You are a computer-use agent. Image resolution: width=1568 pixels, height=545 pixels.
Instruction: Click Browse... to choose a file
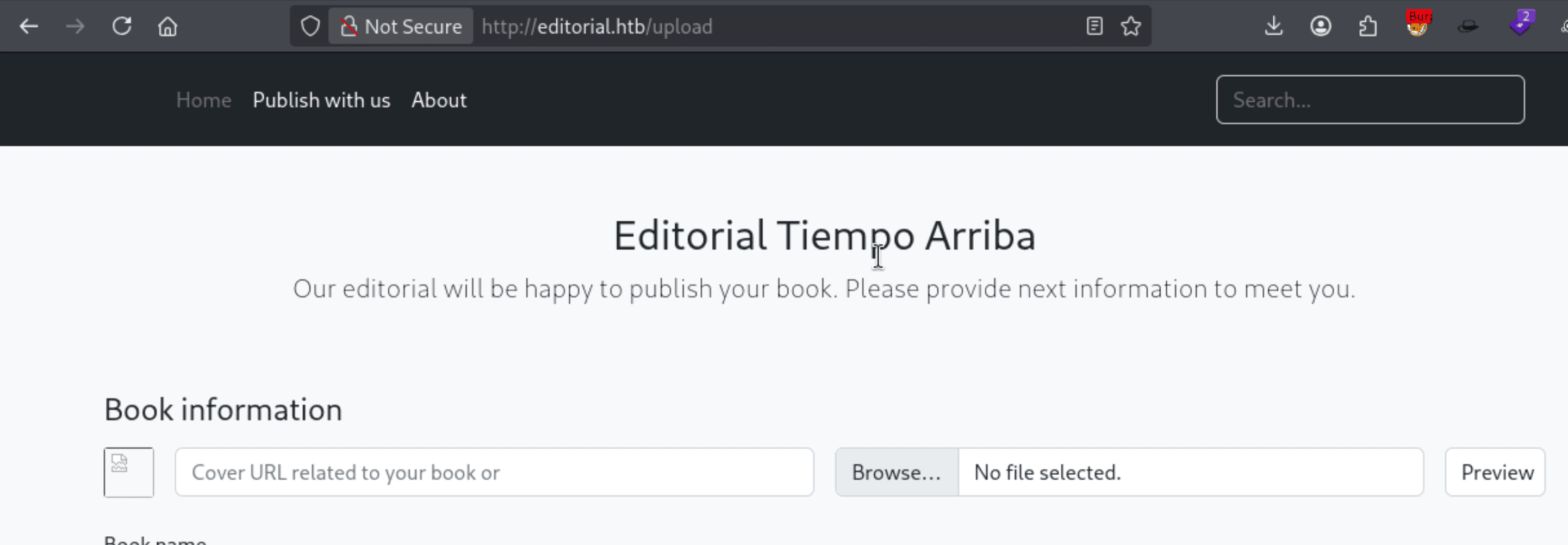pyautogui.click(x=897, y=473)
